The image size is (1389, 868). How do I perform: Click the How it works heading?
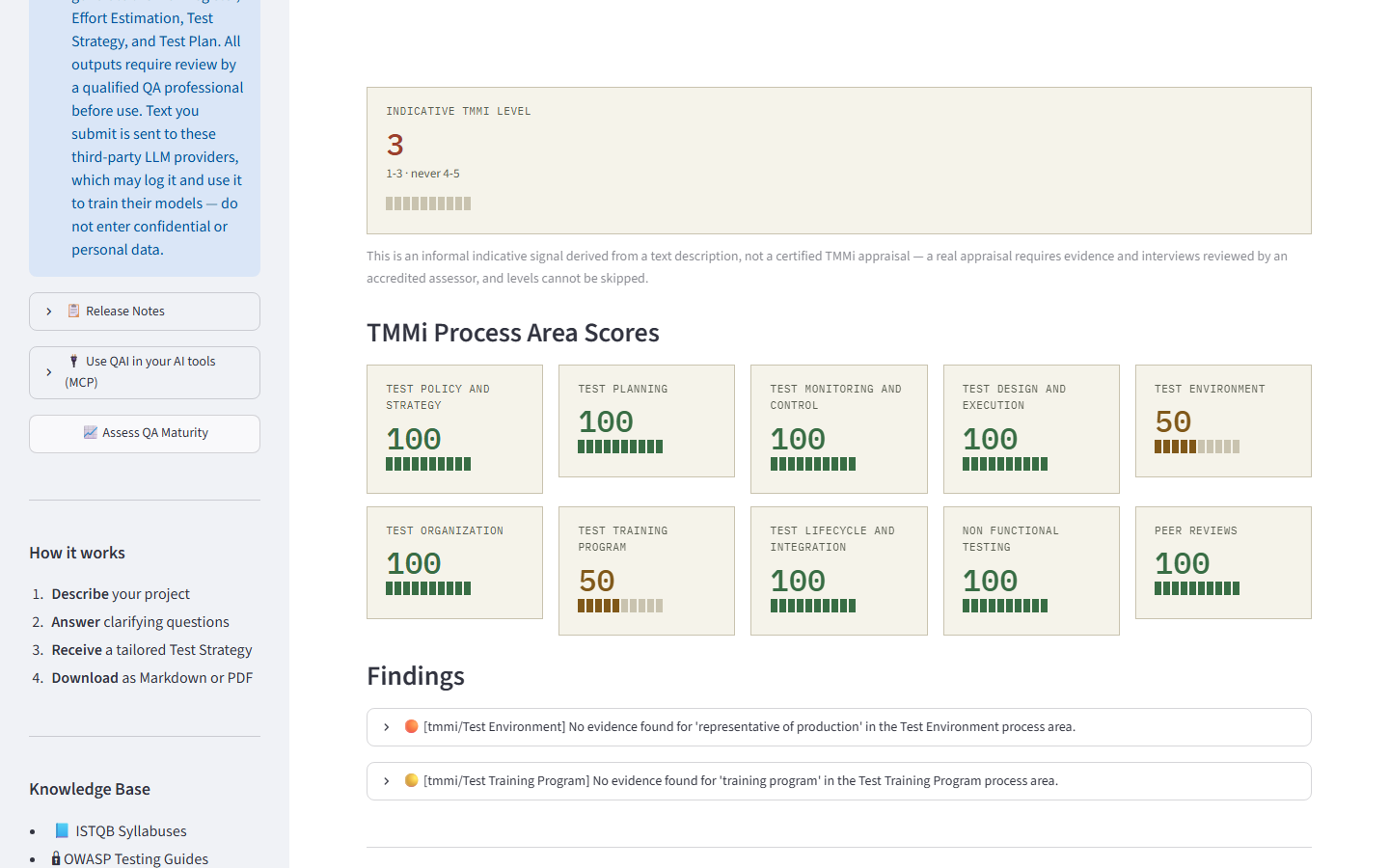tap(77, 553)
